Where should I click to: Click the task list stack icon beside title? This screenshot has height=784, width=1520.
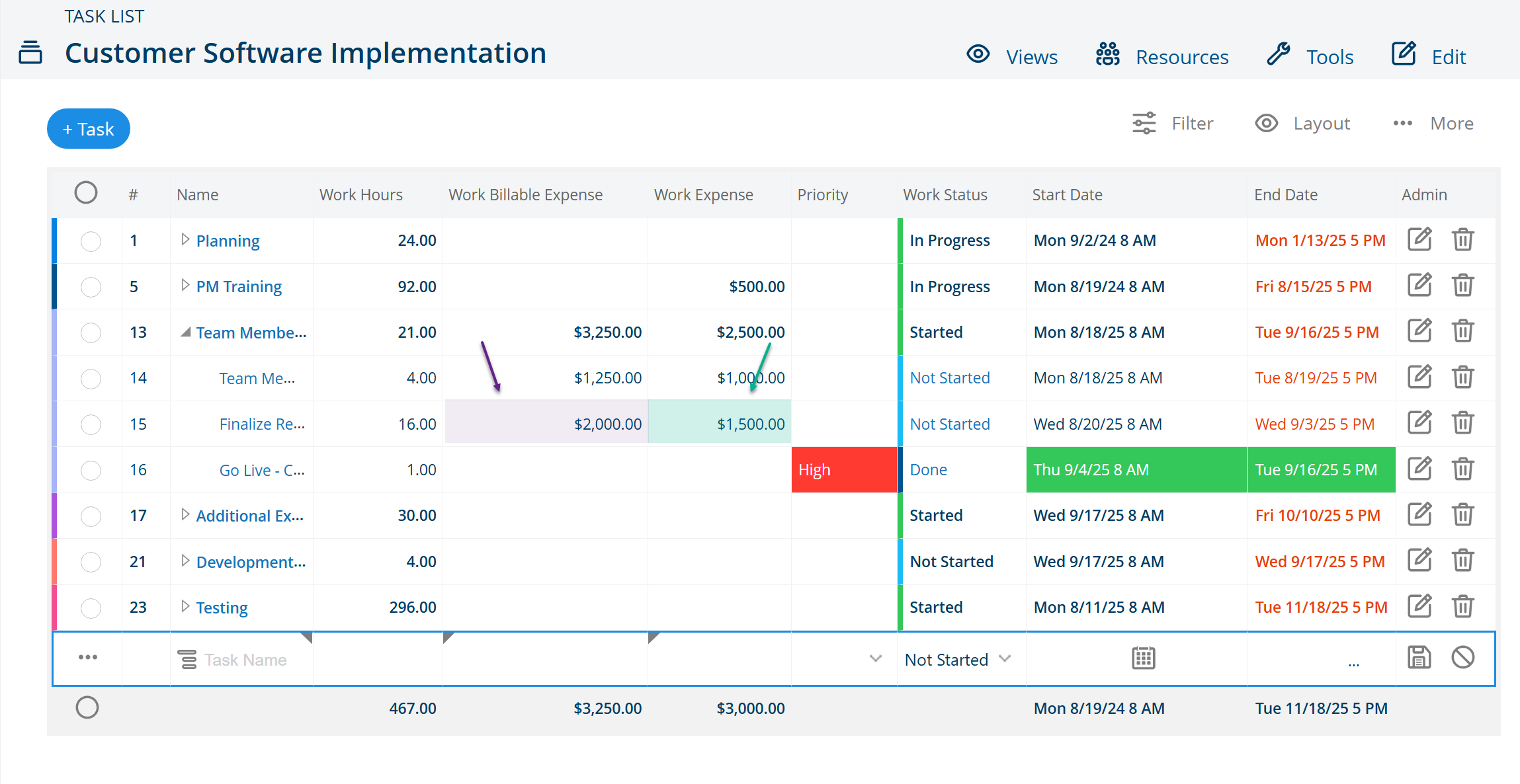(x=30, y=52)
